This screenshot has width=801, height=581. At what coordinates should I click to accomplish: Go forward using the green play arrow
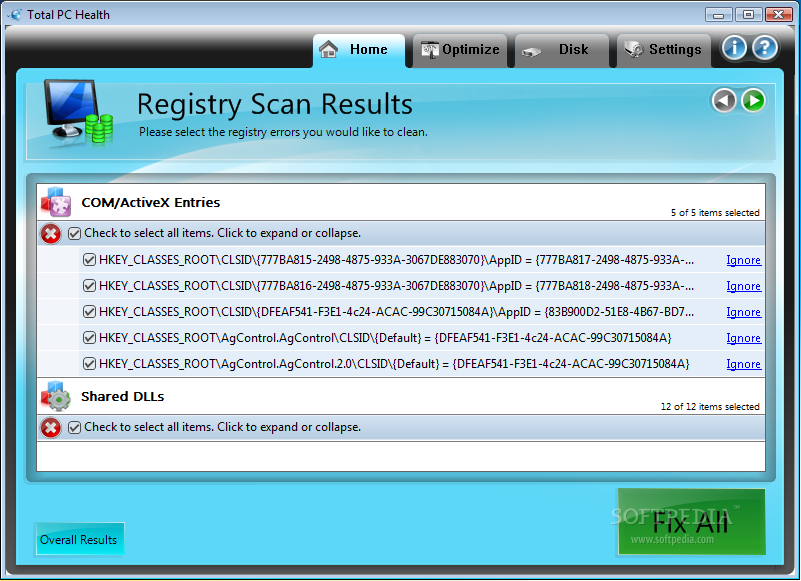point(753,100)
